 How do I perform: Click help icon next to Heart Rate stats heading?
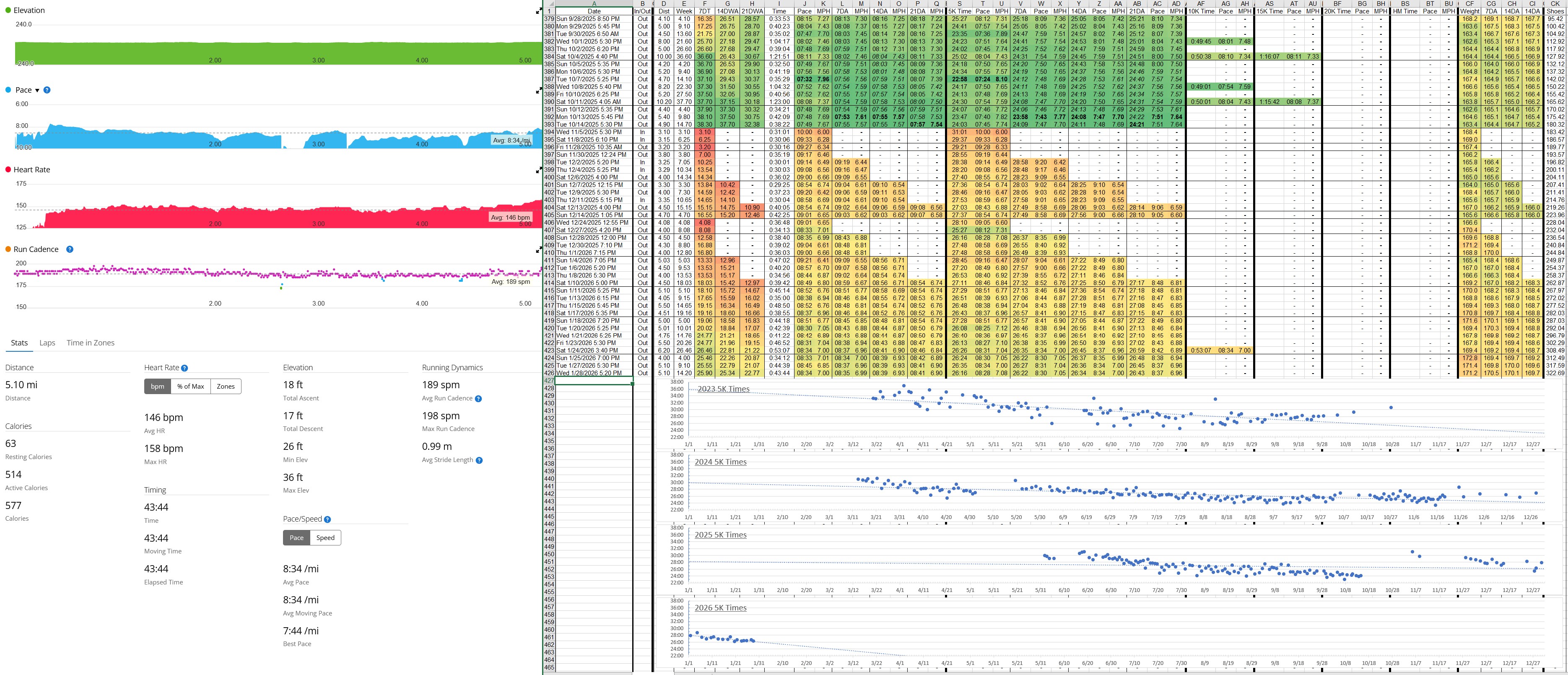[x=184, y=368]
